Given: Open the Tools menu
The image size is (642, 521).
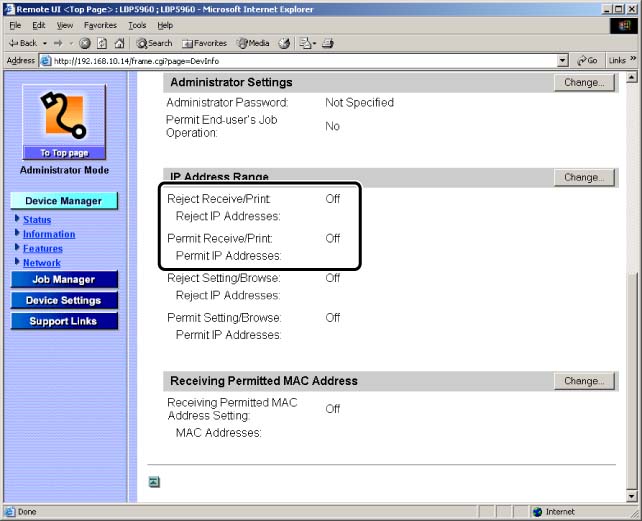Looking at the screenshot, I should tap(136, 25).
